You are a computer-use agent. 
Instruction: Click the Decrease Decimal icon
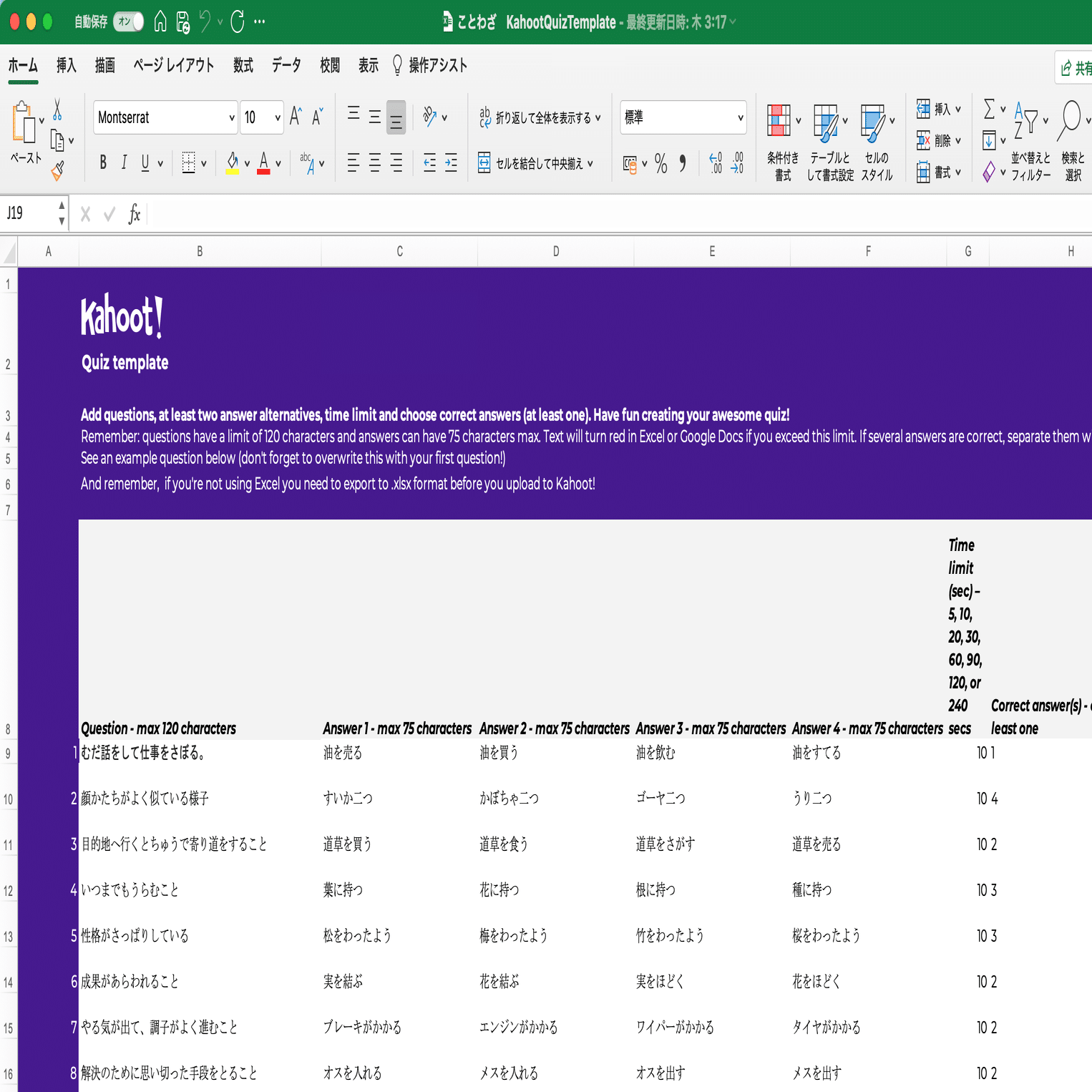[x=737, y=164]
